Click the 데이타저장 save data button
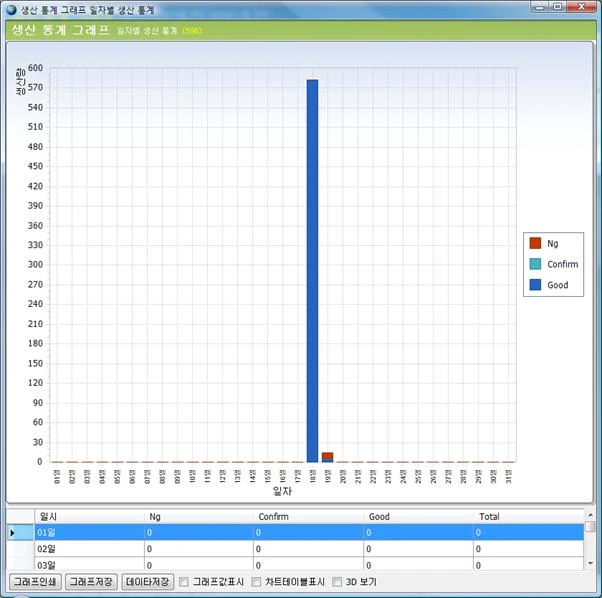This screenshot has height=598, width=602. (148, 582)
